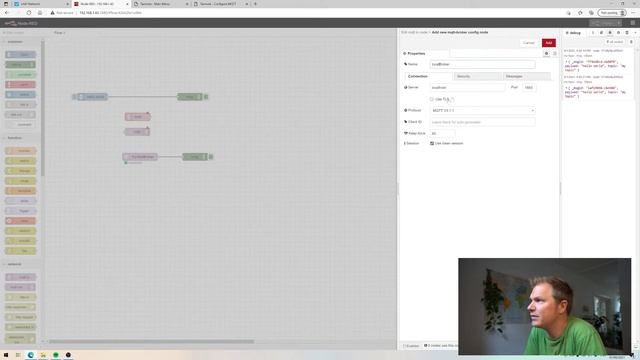
Task: Expand the second debug message object
Action: (566, 88)
